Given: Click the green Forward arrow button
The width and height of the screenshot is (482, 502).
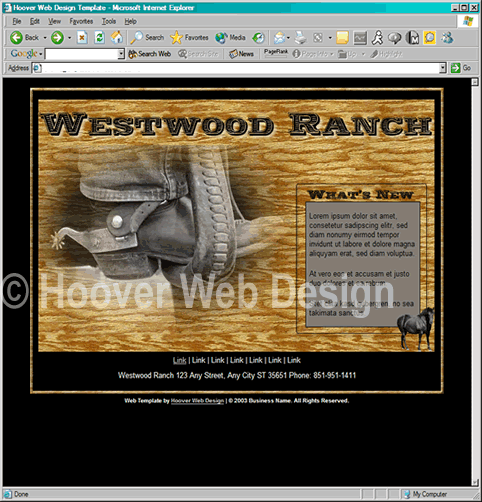Looking at the screenshot, I should (x=57, y=38).
